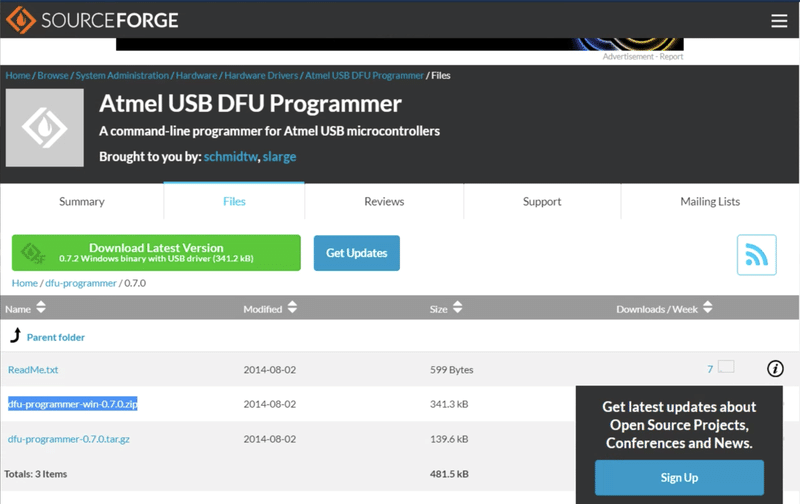Click Download Latest Version button
The width and height of the screenshot is (800, 504).
point(156,253)
